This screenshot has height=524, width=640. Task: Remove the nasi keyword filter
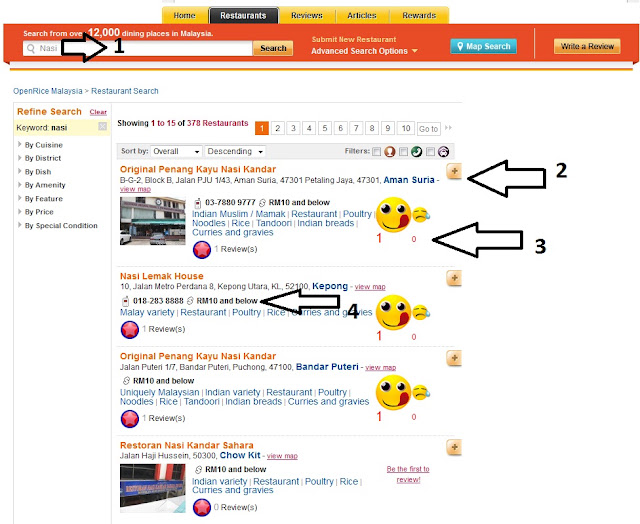click(x=102, y=127)
